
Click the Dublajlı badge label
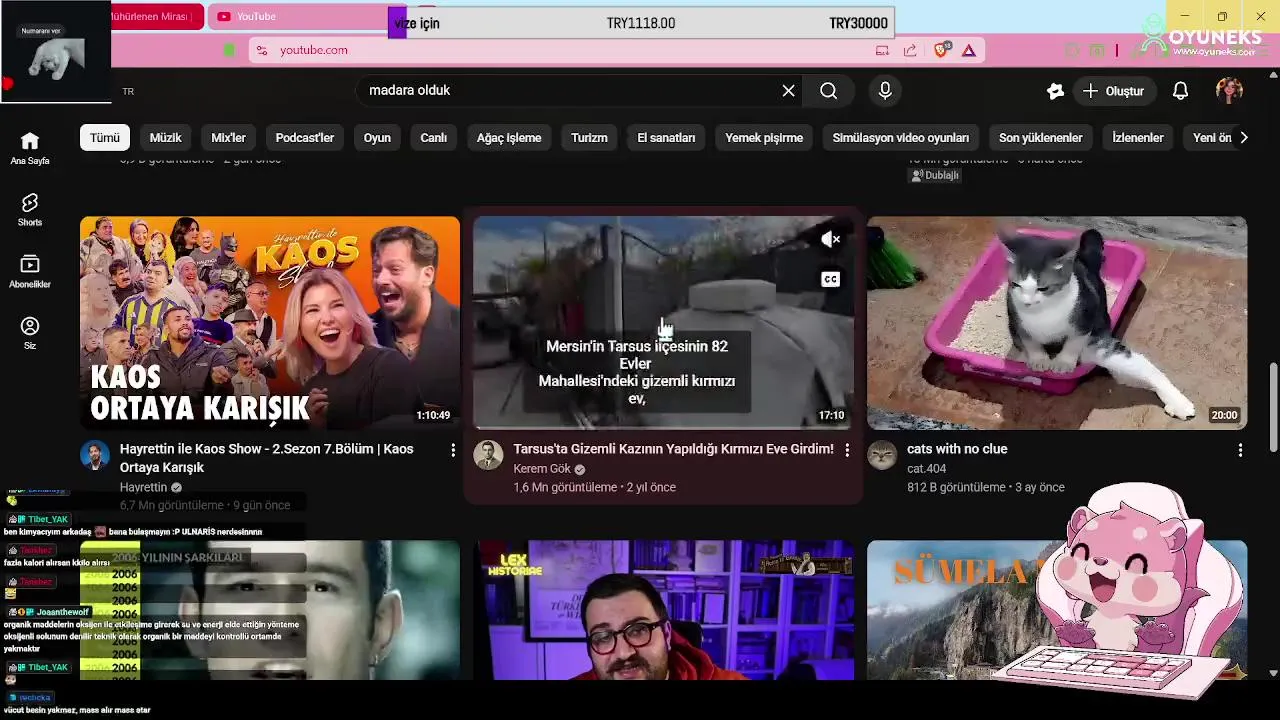[x=935, y=175]
